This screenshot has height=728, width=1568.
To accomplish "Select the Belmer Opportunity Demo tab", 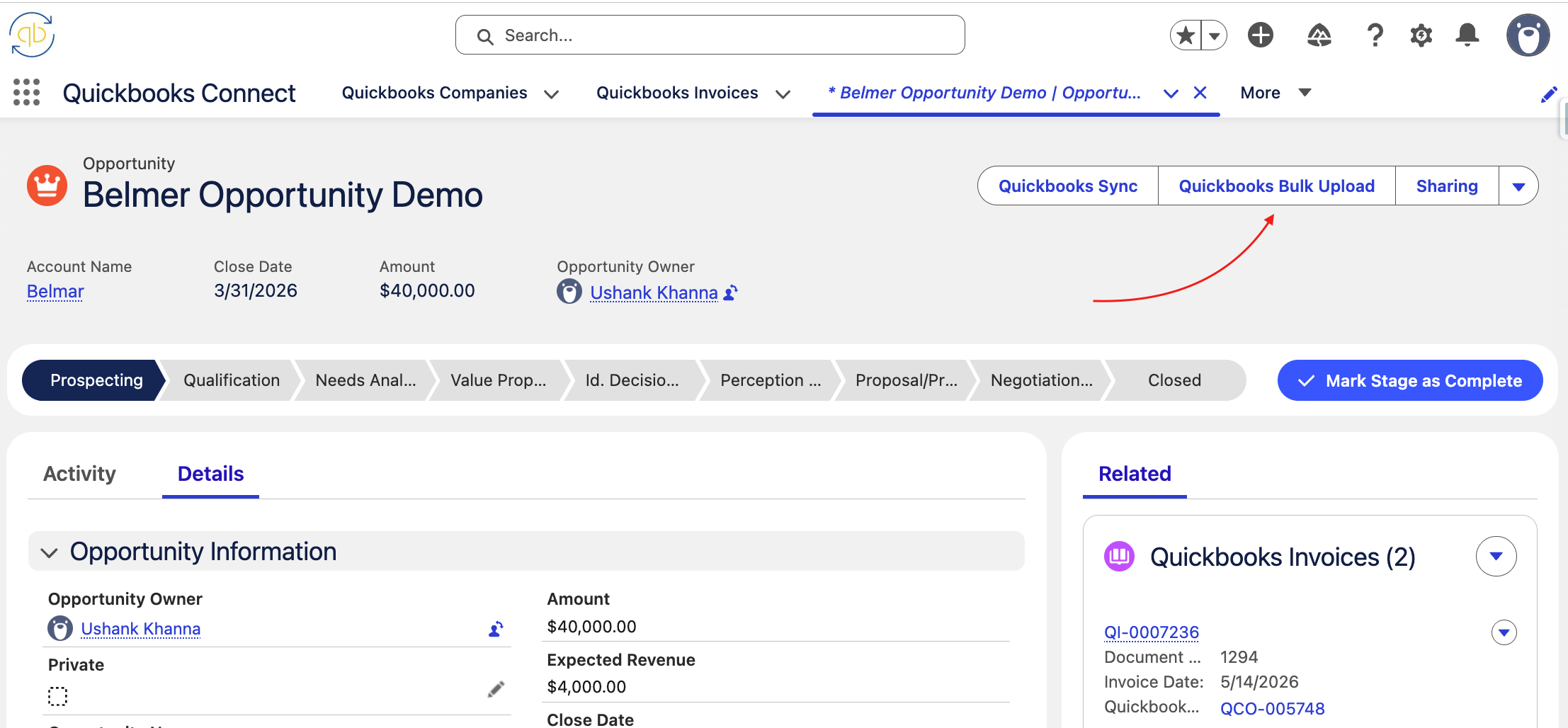I will pos(984,93).
